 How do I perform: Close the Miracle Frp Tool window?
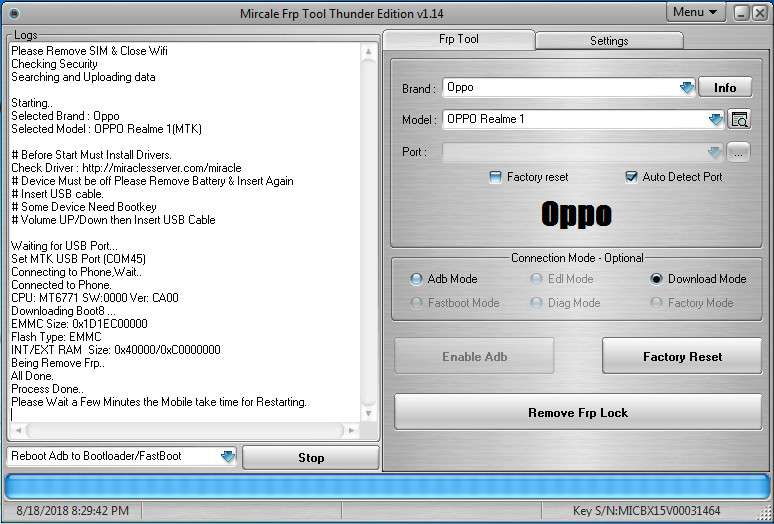pos(760,13)
